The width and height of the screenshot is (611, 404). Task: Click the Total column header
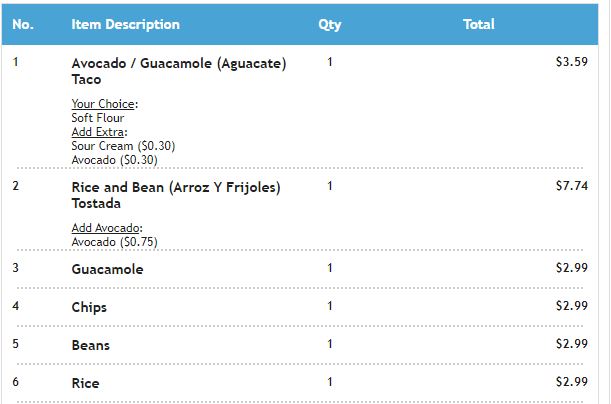[x=479, y=25]
